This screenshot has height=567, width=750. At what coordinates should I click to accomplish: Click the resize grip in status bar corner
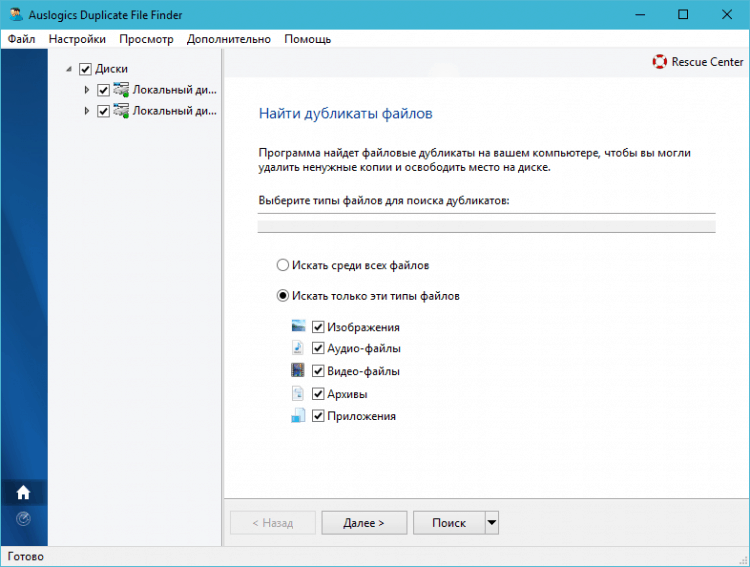pyautogui.click(x=743, y=560)
